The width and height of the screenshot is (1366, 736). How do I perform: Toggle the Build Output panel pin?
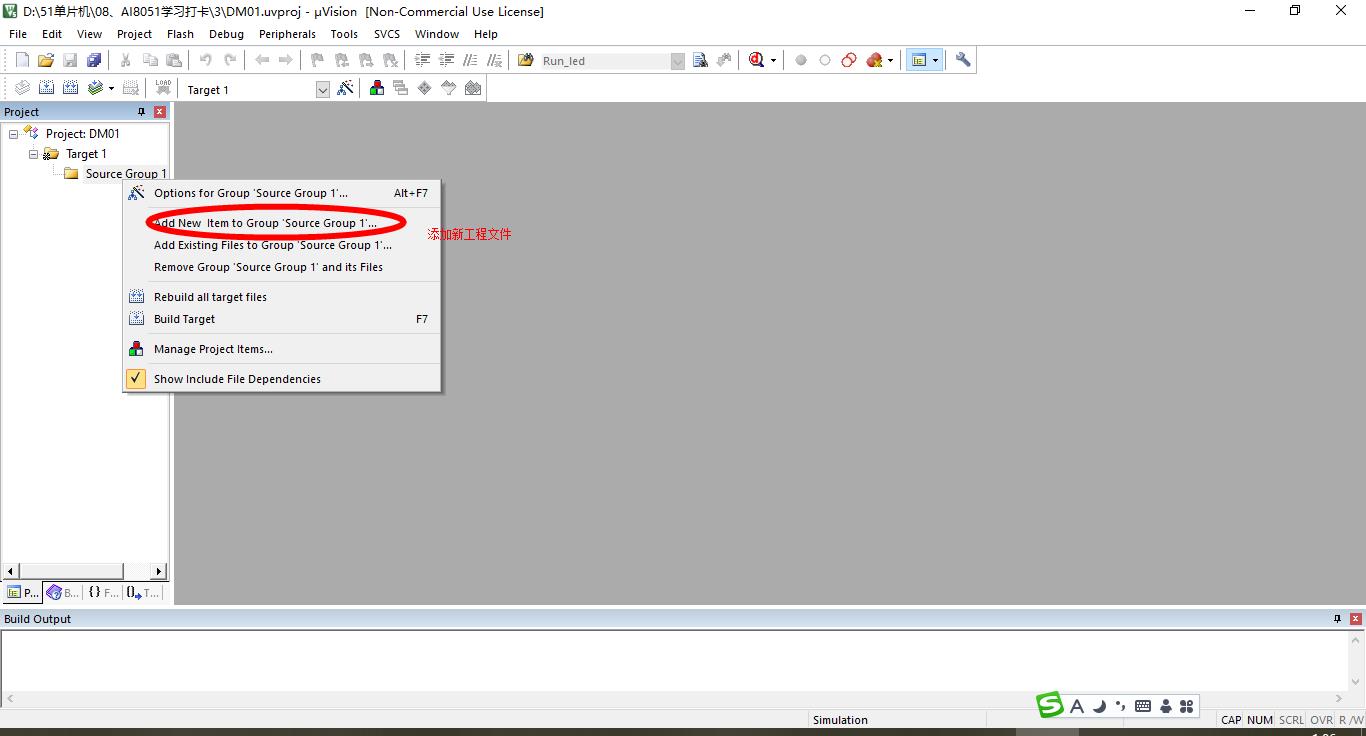tap(1337, 619)
